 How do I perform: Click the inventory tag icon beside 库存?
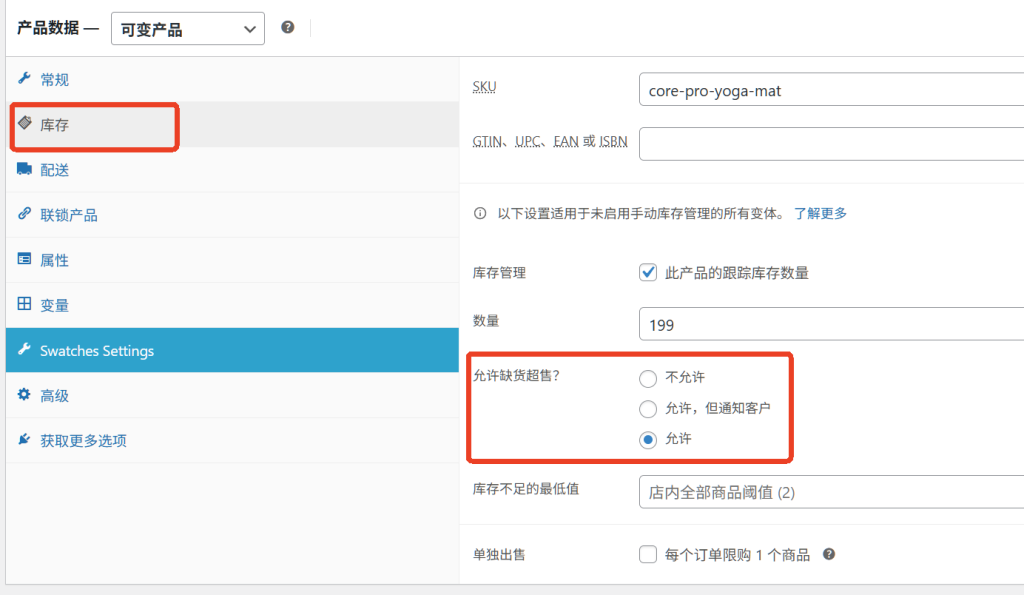tap(24, 123)
